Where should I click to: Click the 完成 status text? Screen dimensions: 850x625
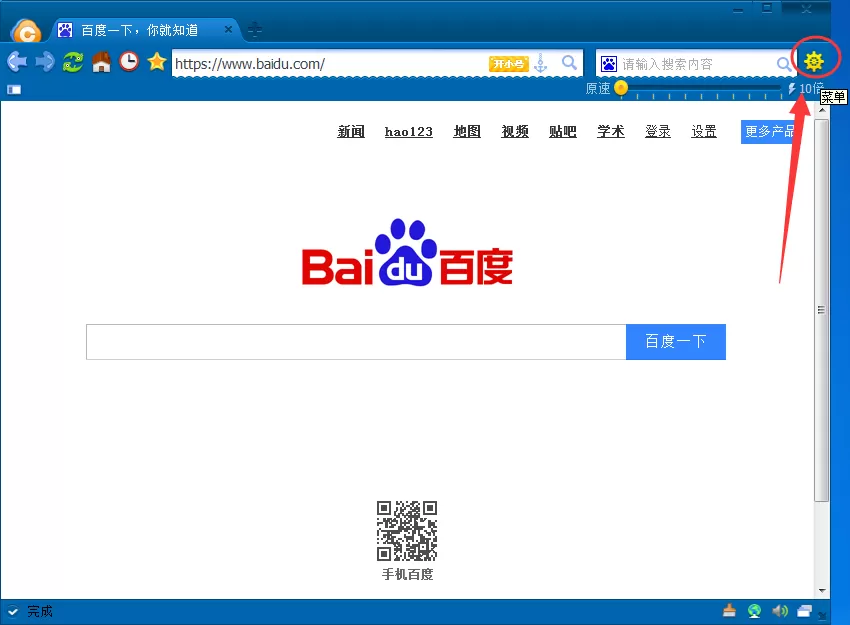pyautogui.click(x=40, y=611)
